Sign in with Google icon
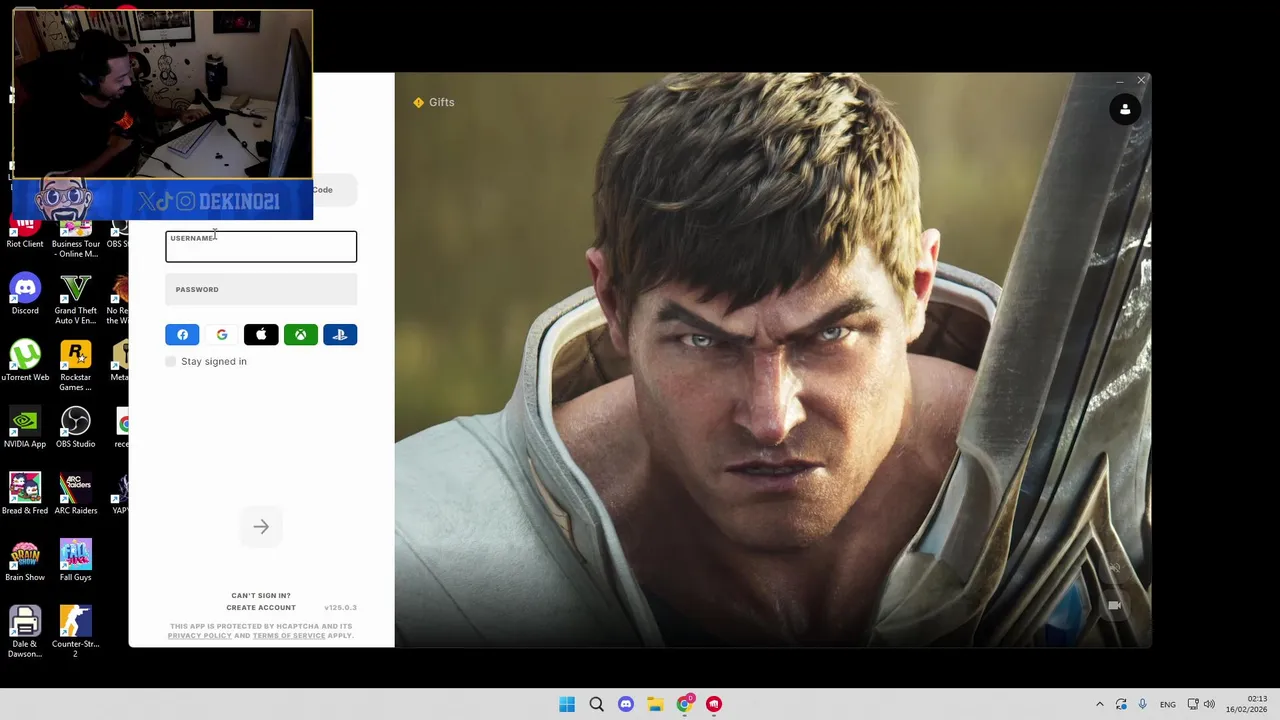 click(x=222, y=335)
